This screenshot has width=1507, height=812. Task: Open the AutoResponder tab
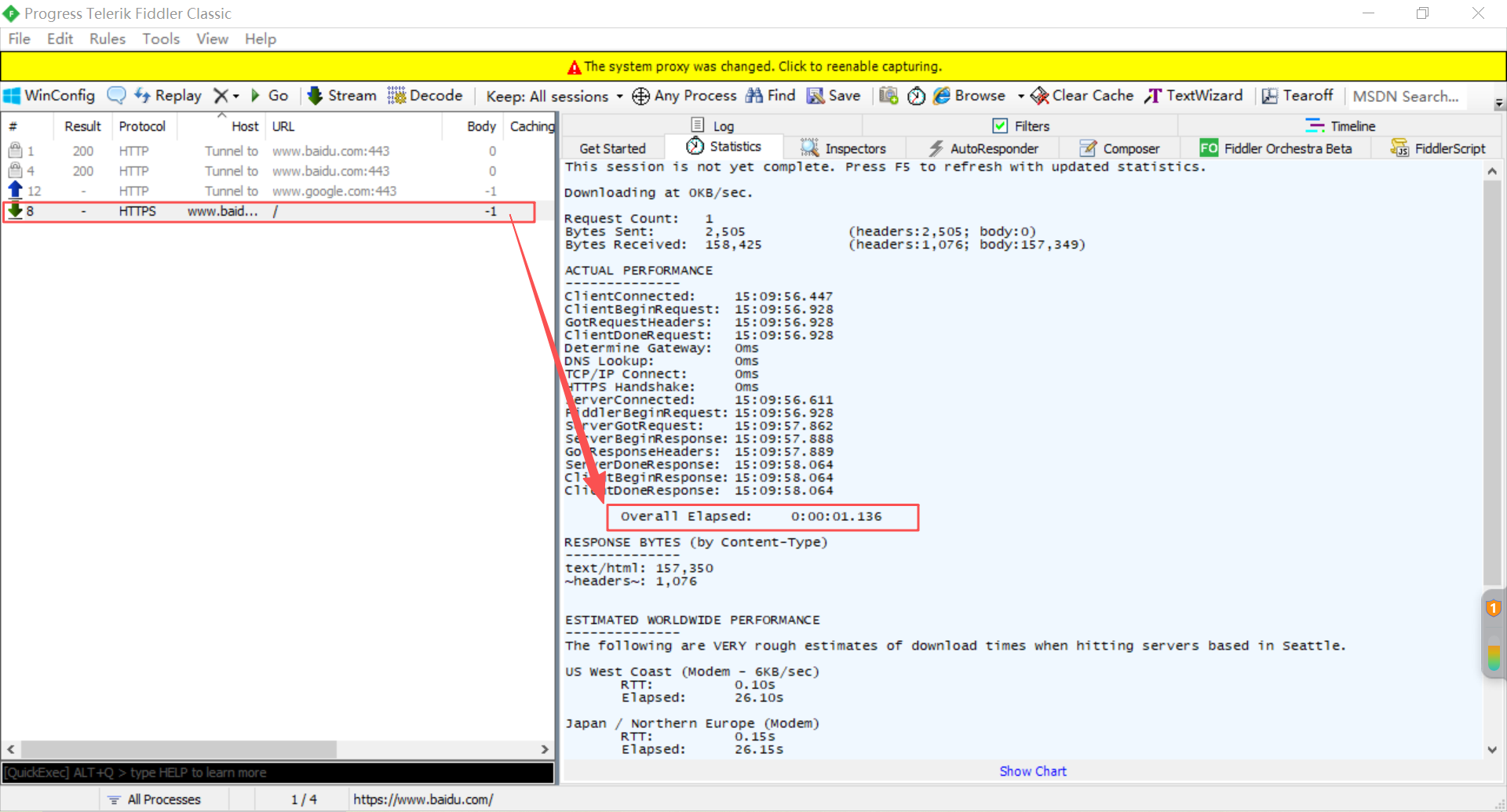983,148
